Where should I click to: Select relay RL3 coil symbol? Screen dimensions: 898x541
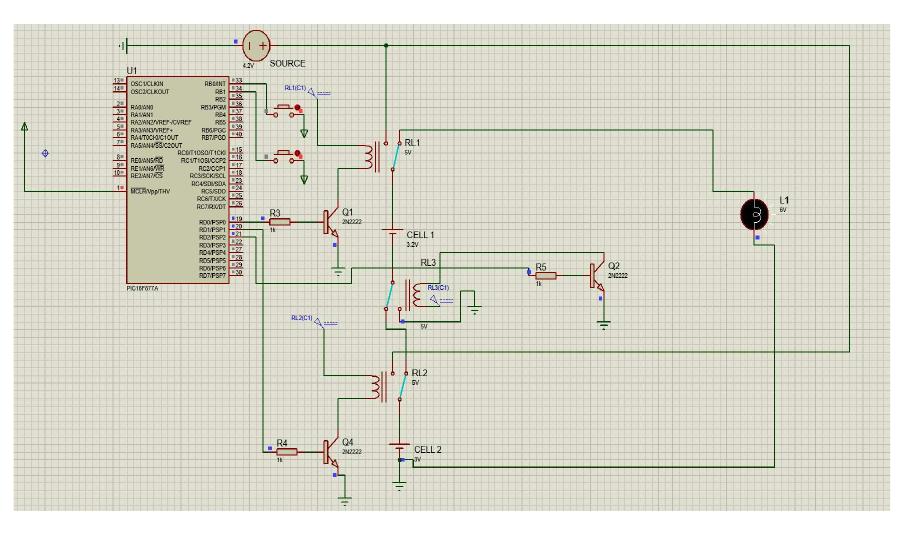415,294
